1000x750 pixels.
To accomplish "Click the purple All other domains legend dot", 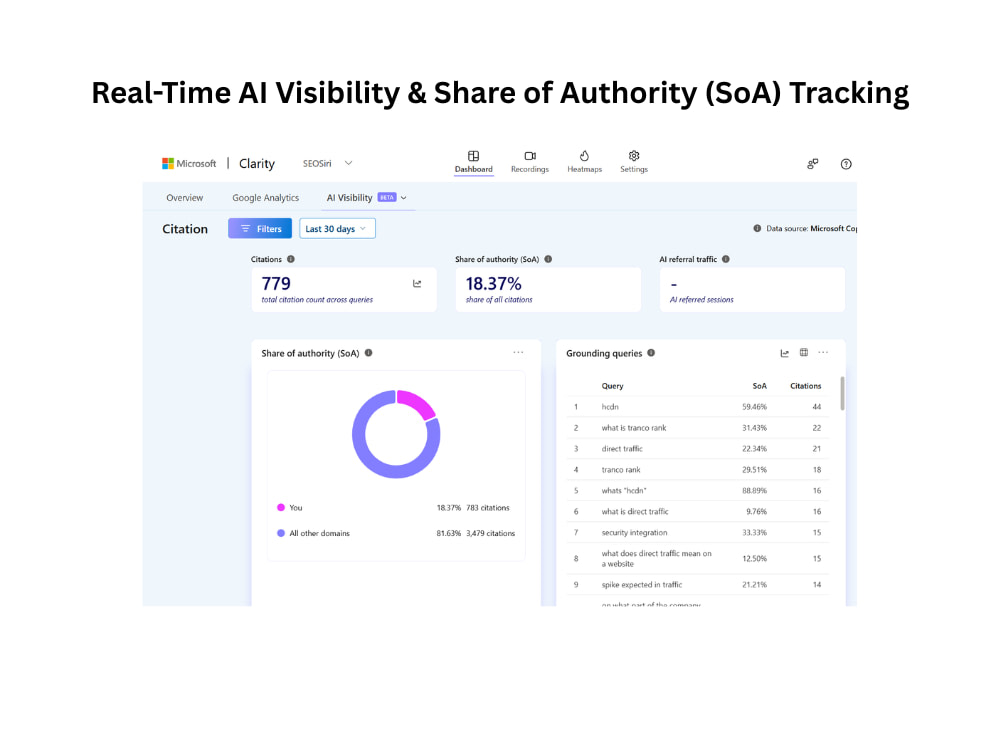I will (x=281, y=533).
